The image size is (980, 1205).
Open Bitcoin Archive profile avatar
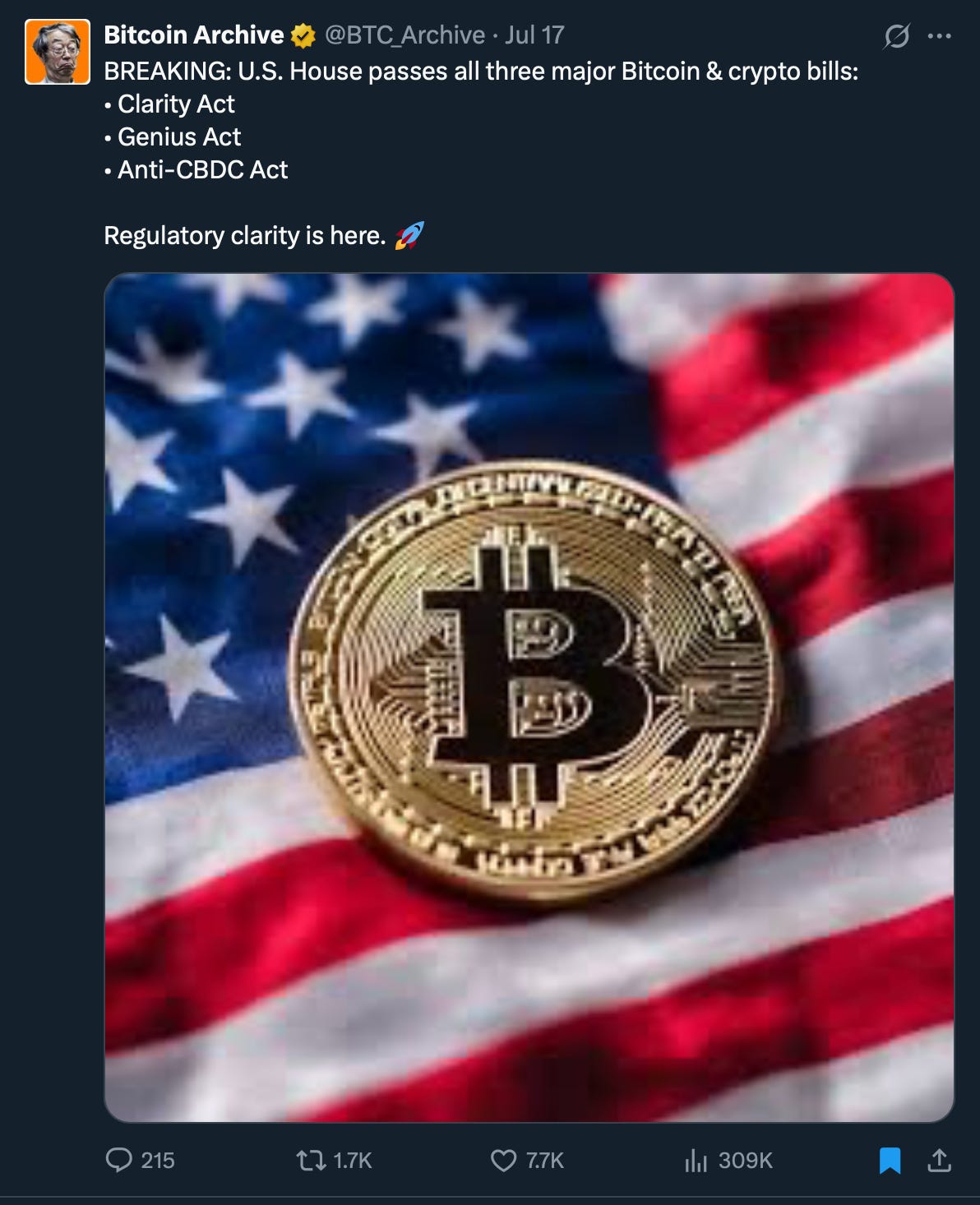pos(58,52)
